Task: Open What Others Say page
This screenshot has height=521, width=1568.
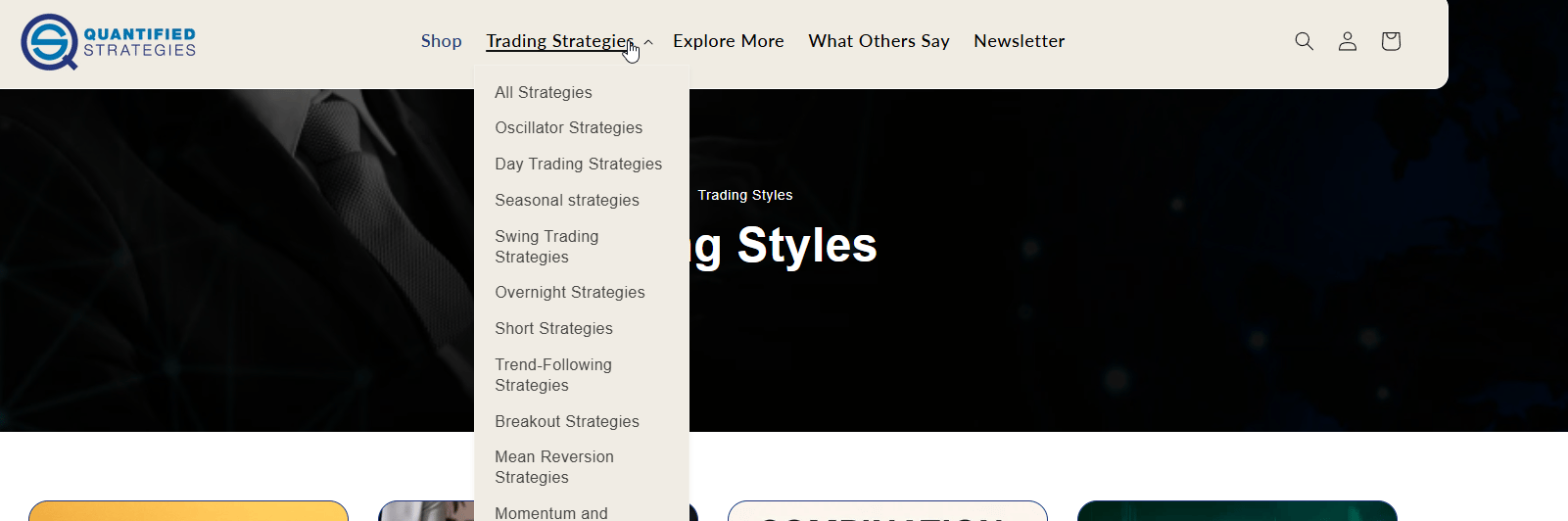Action: (879, 41)
